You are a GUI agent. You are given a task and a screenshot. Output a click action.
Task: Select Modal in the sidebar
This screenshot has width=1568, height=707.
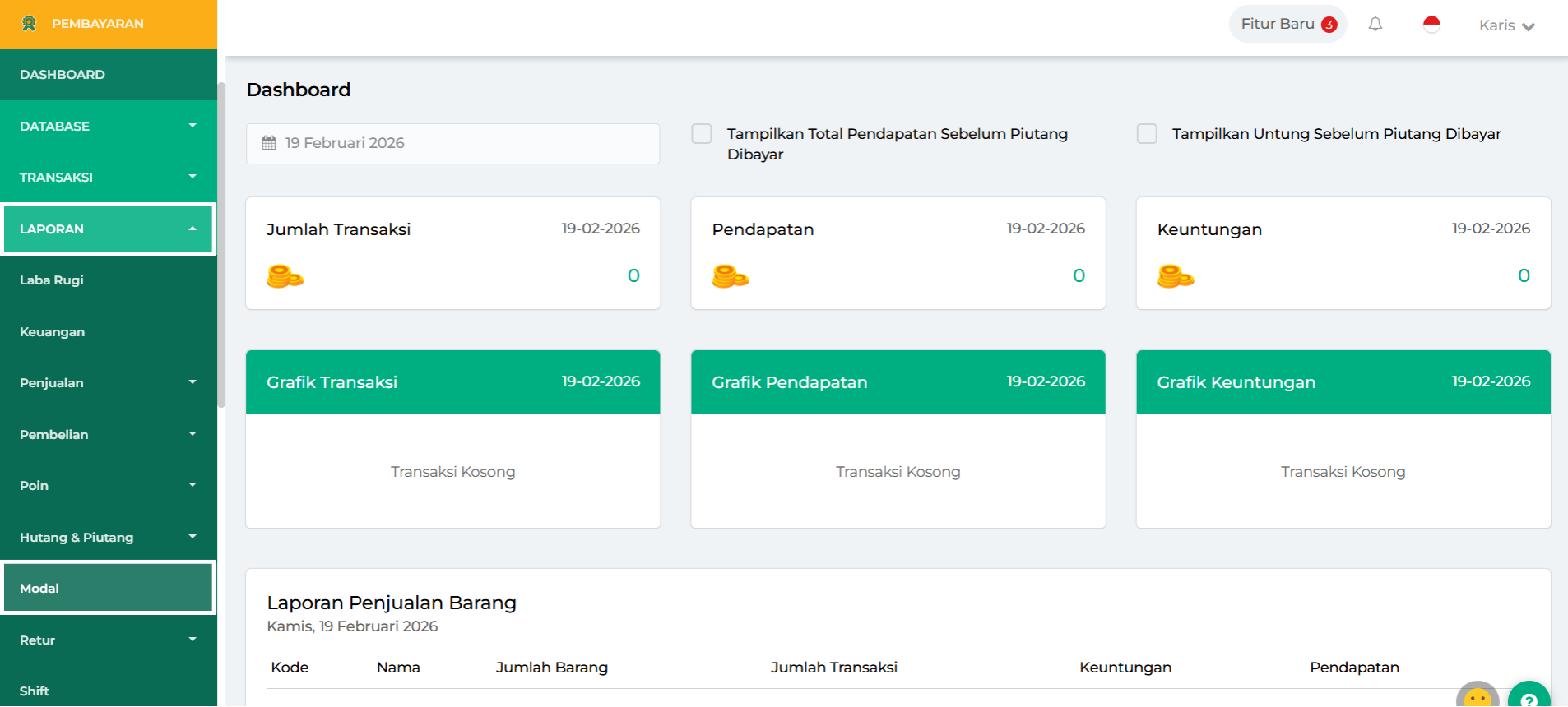coord(108,588)
